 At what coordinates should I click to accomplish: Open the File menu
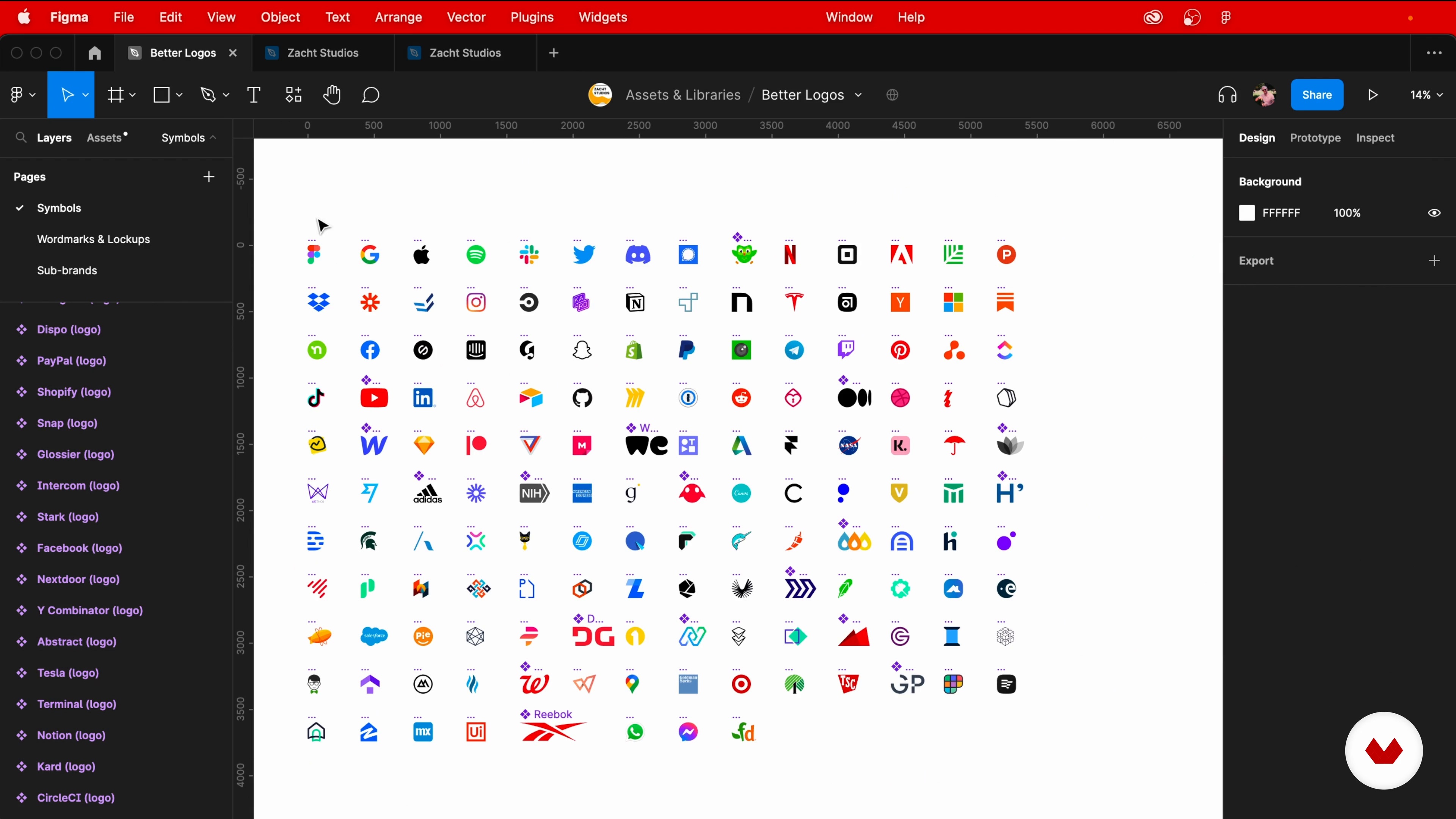click(123, 17)
